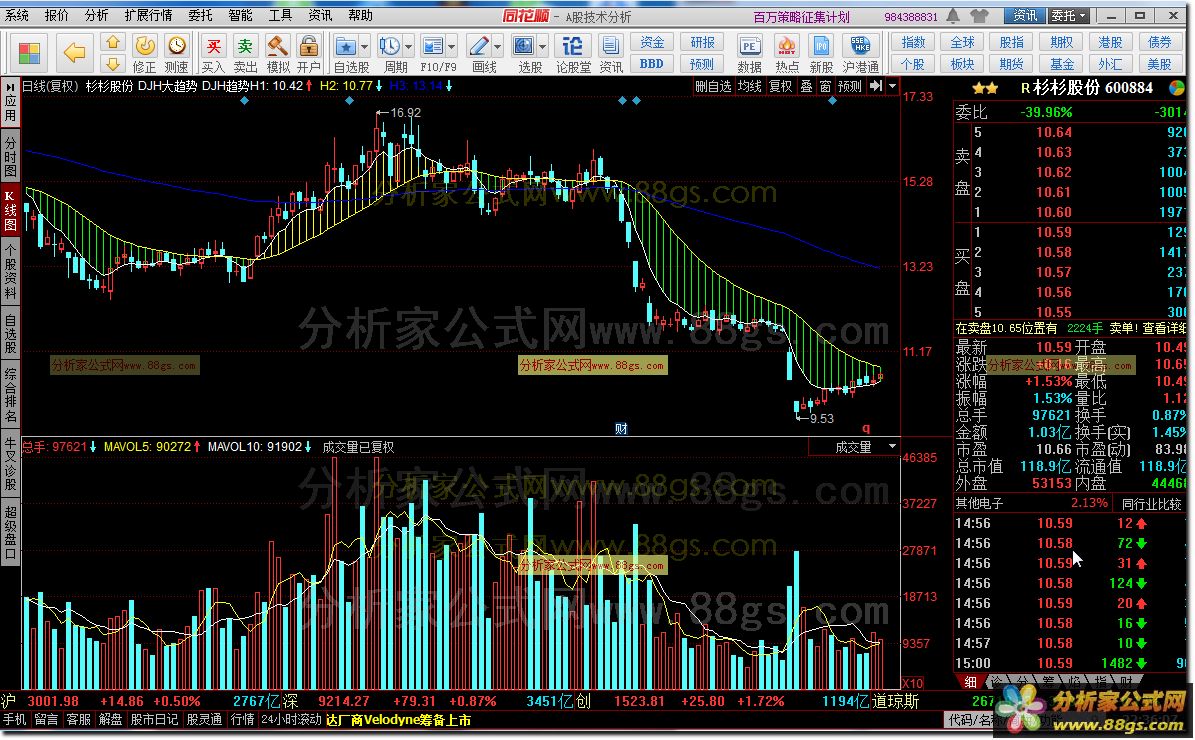1195x740 pixels.
Task: Open the PE 数据 icon
Action: 749,47
